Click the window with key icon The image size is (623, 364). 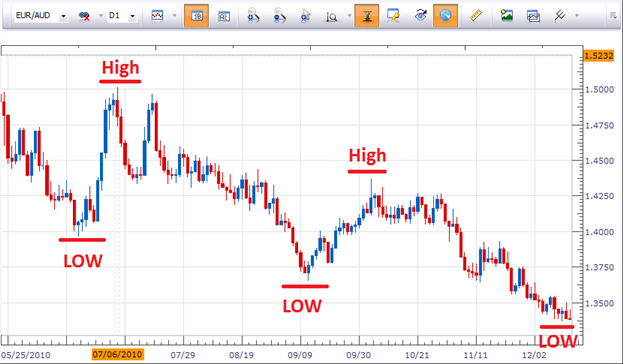[x=393, y=15]
